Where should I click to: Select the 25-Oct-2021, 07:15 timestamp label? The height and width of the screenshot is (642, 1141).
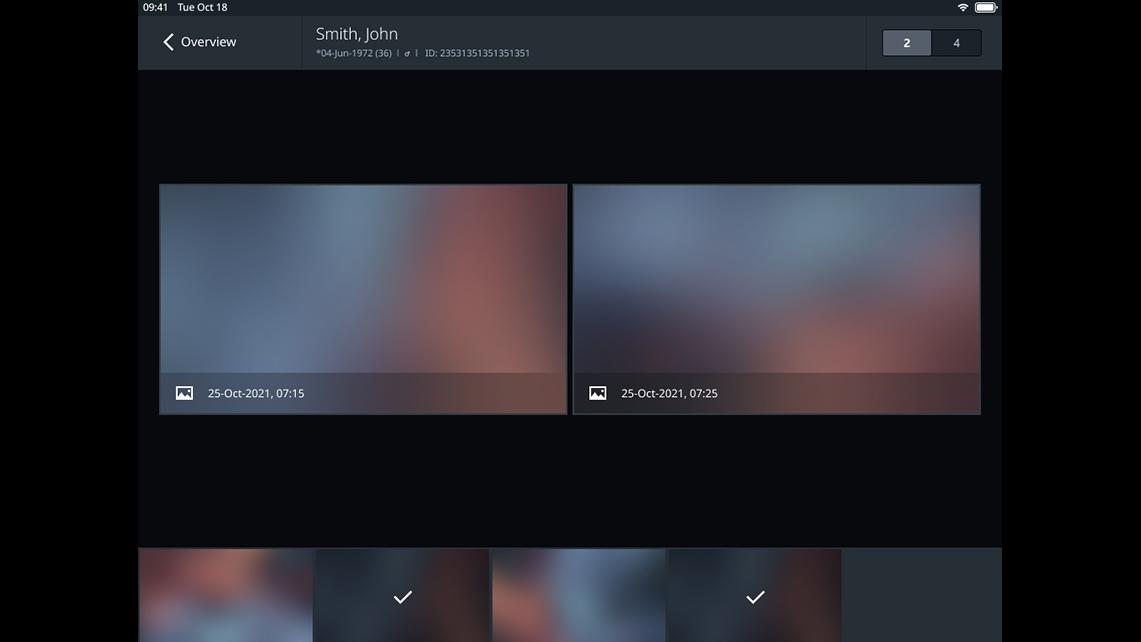click(256, 393)
